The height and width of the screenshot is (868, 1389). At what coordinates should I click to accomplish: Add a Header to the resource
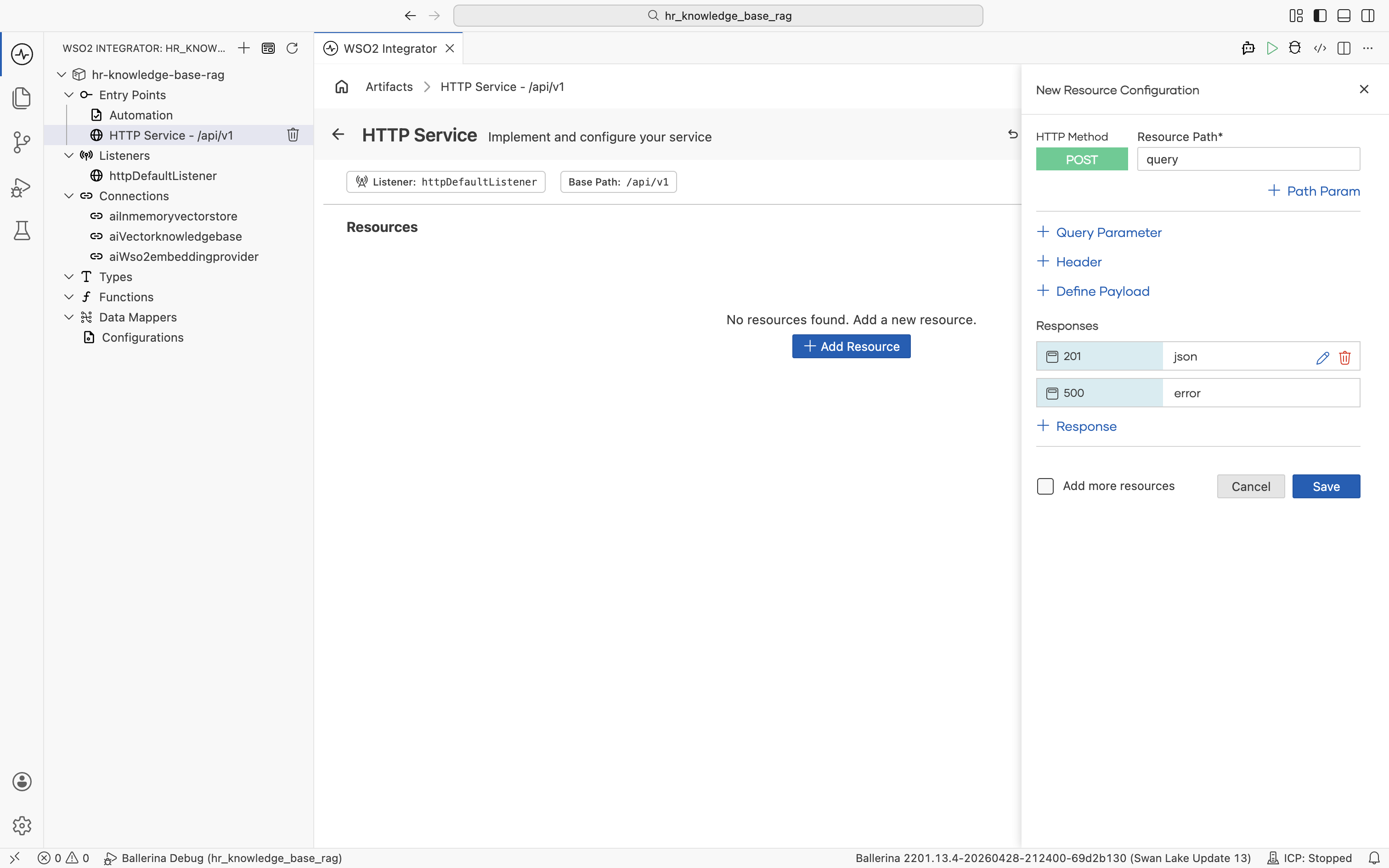[x=1069, y=262]
